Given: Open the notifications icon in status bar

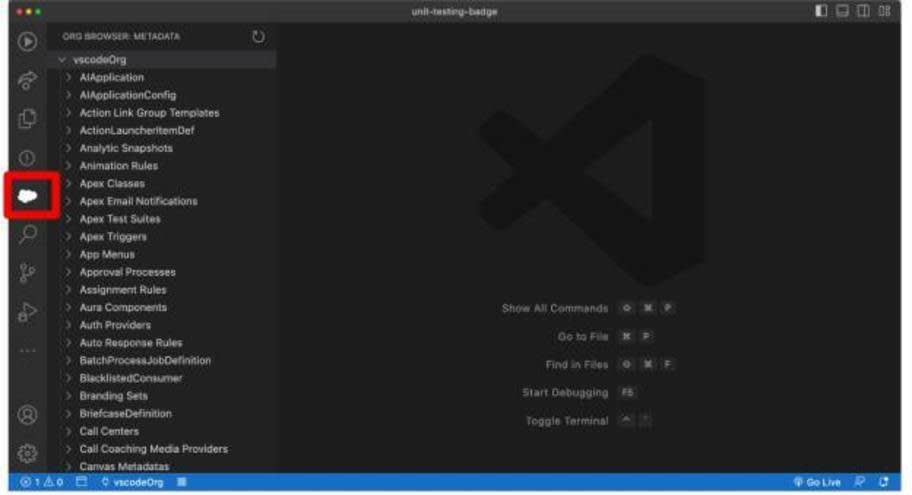Looking at the screenshot, I should [884, 482].
